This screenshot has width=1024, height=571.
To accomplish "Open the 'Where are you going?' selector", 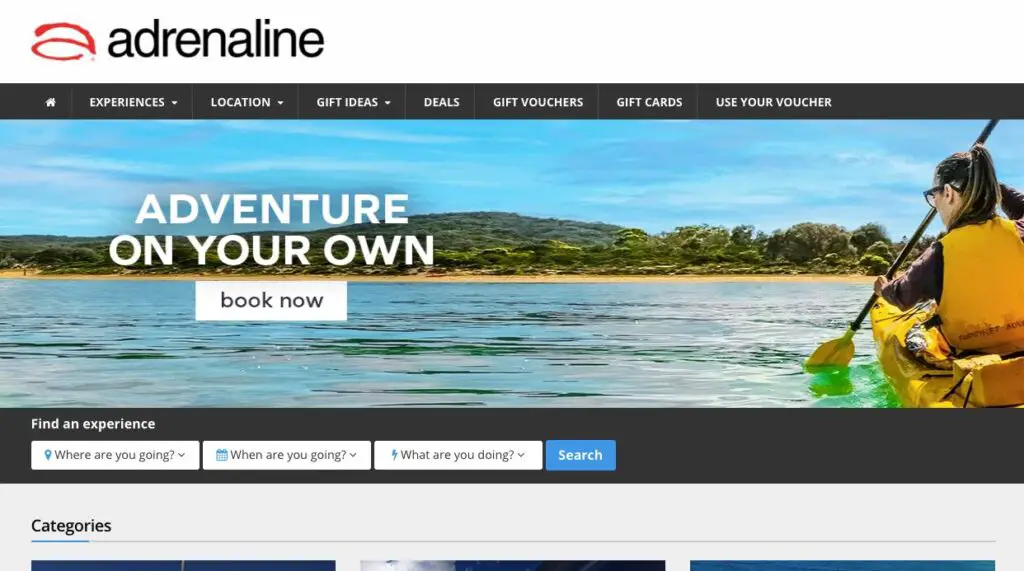I will click(115, 455).
